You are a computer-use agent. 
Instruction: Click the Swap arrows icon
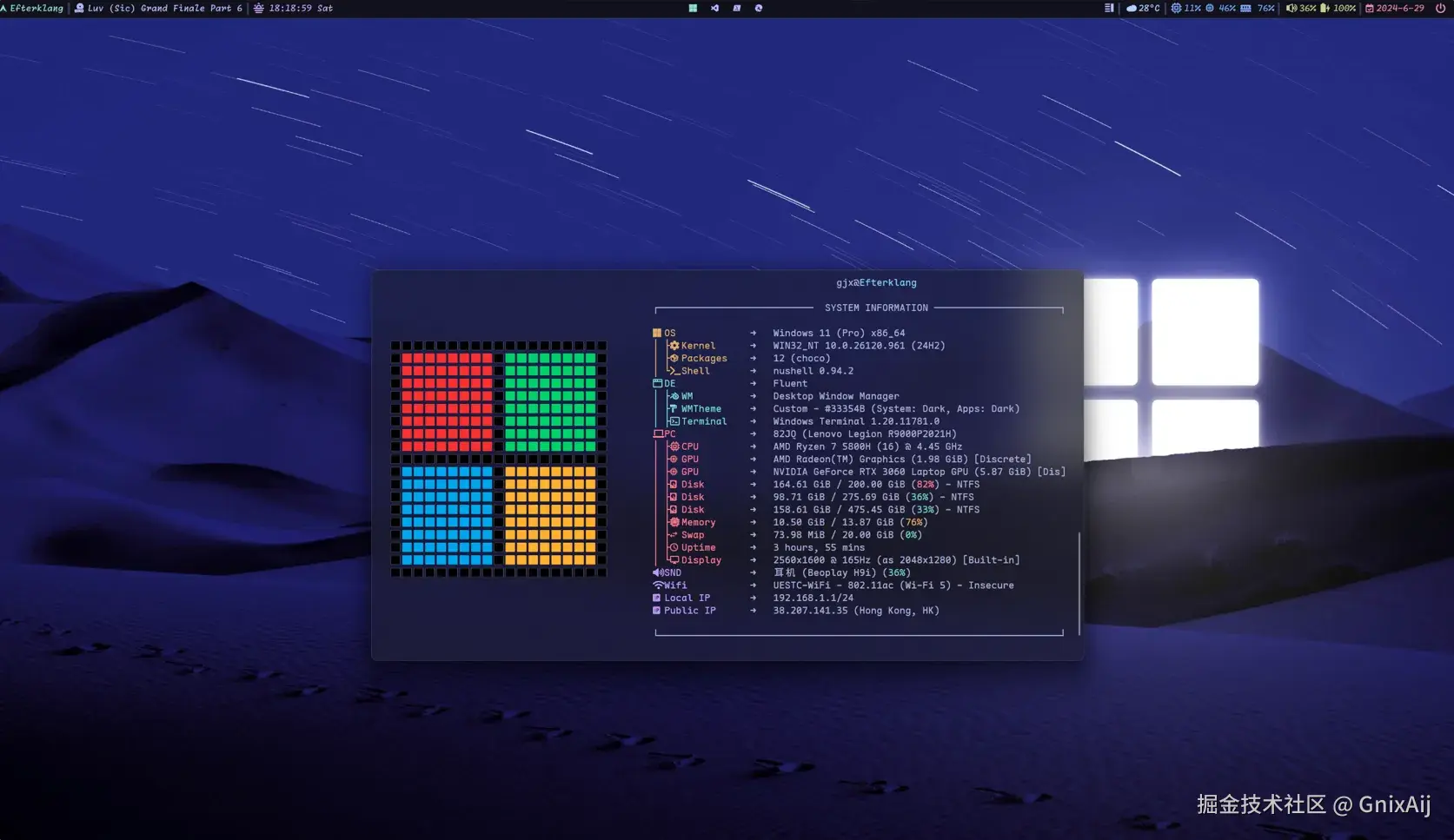click(674, 534)
